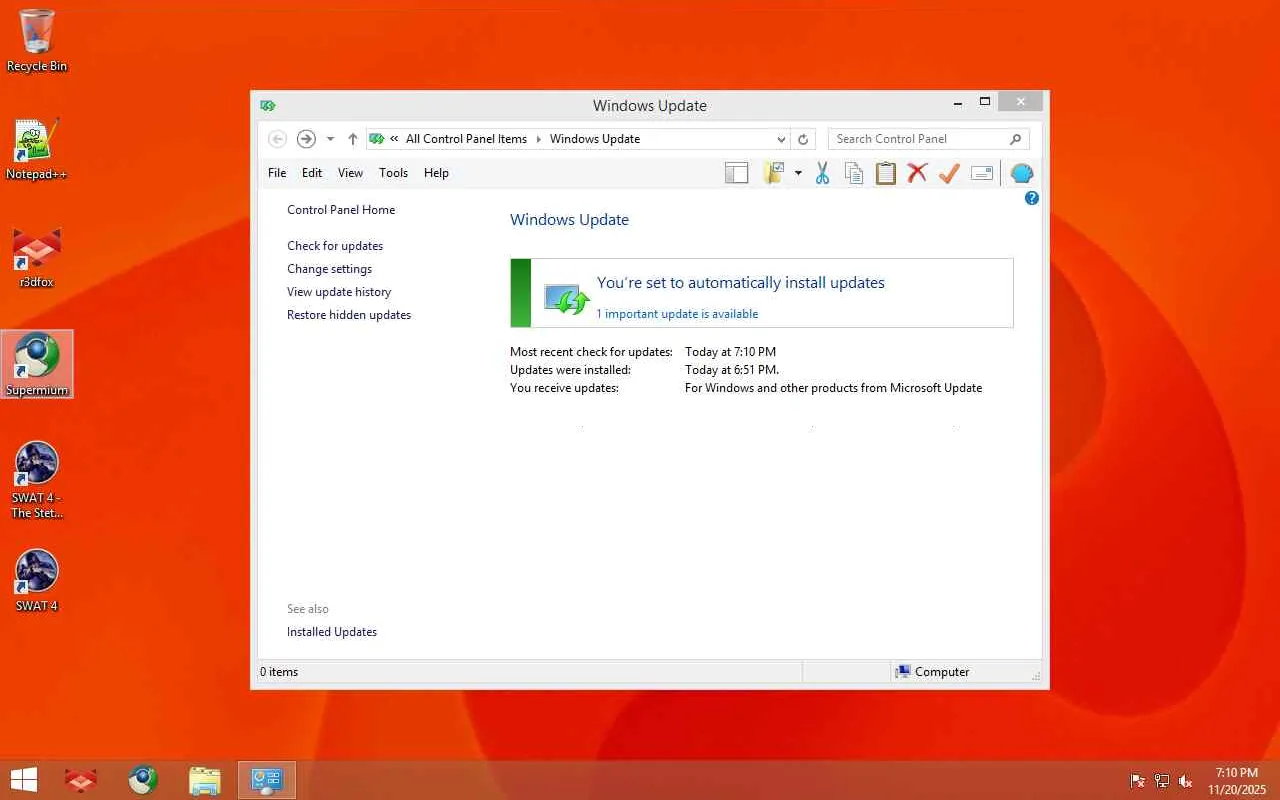The image size is (1280, 800).
Task: Click the muted volume tray icon
Action: coord(1186,781)
